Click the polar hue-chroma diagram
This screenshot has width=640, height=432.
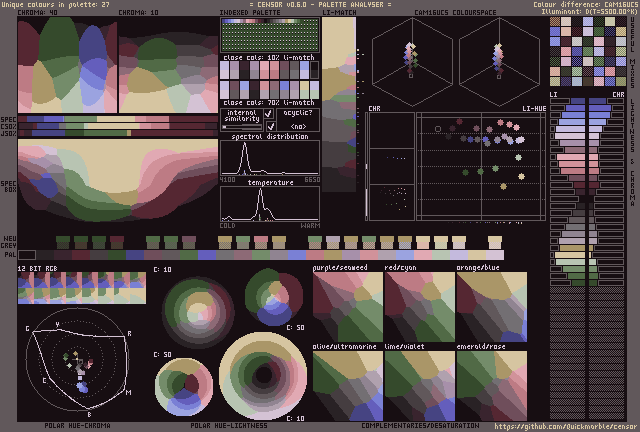(79, 361)
